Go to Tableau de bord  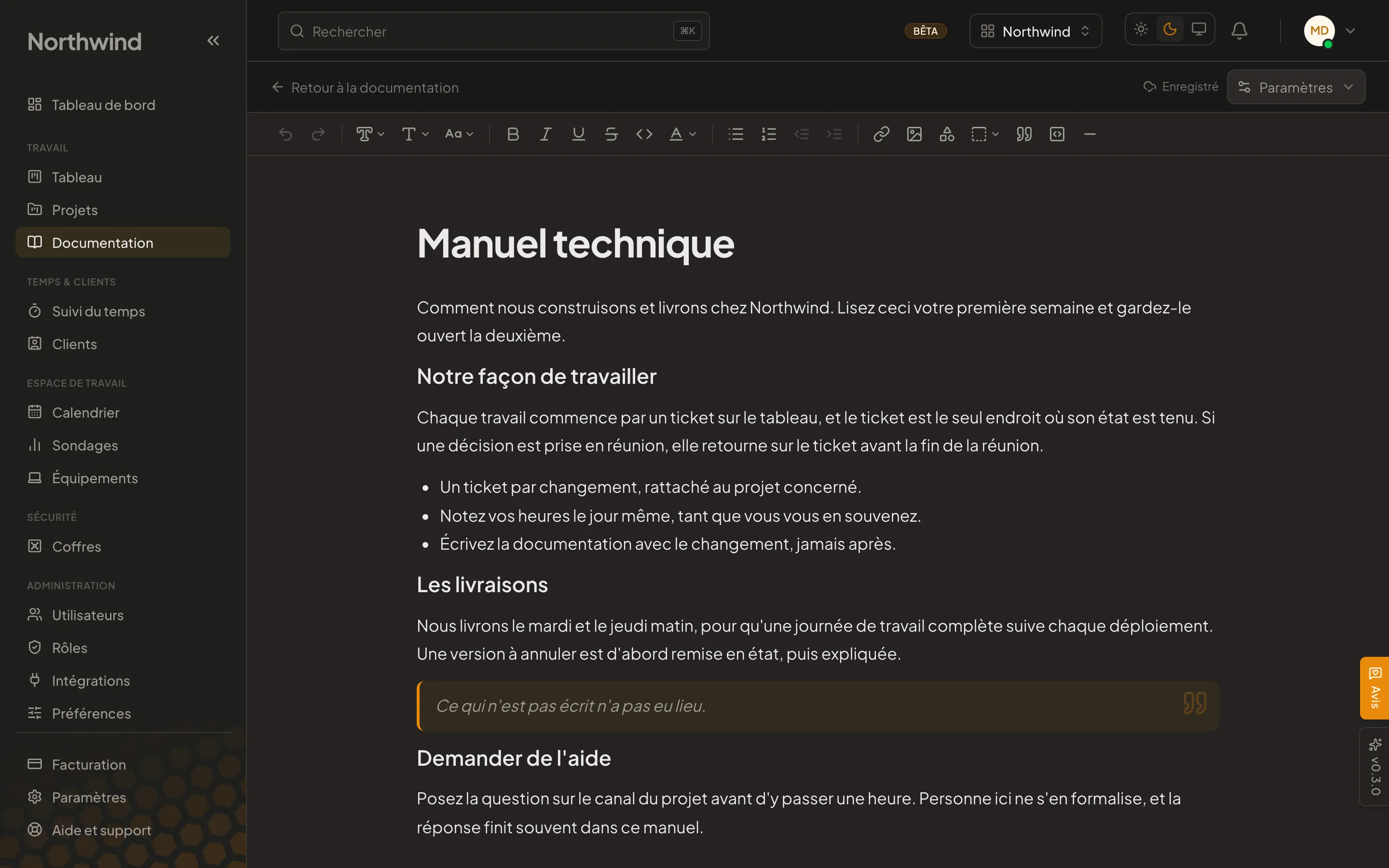coord(122,105)
